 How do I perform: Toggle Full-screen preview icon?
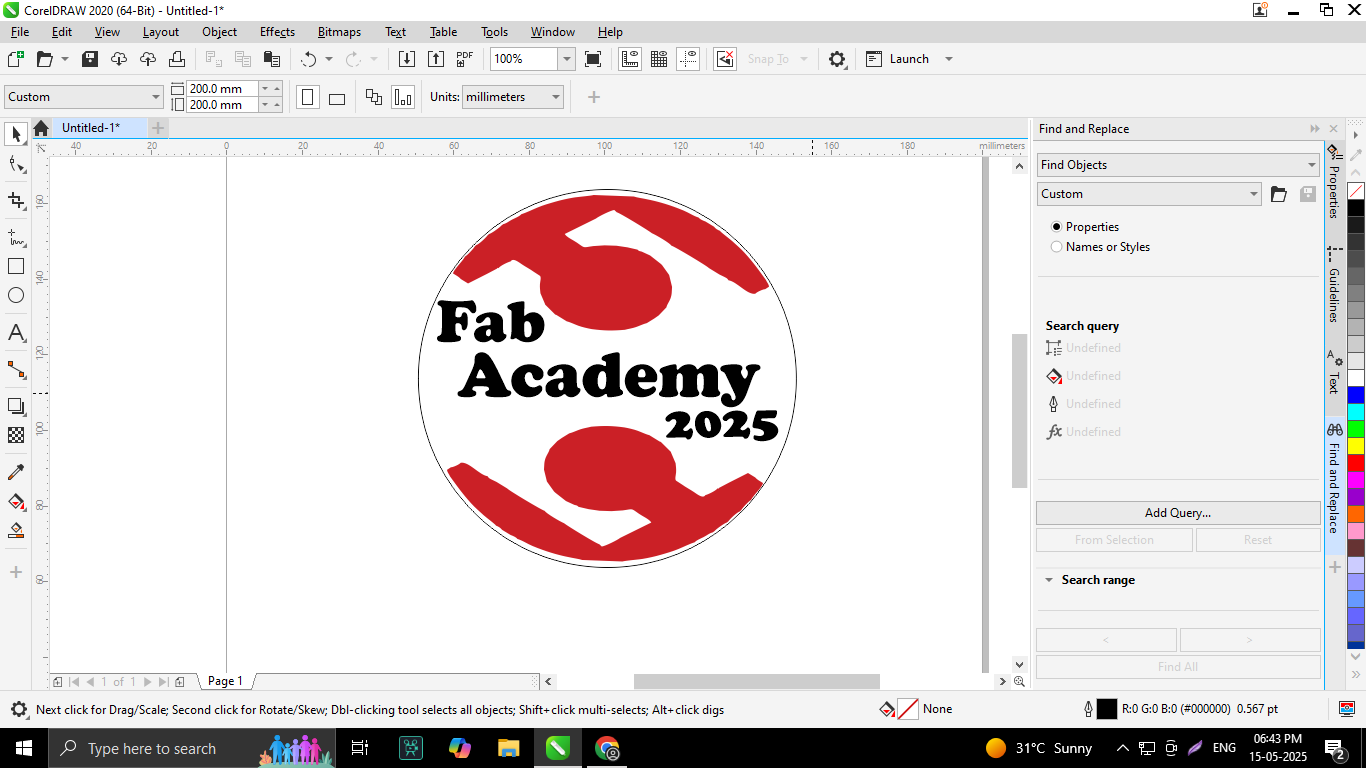point(593,59)
